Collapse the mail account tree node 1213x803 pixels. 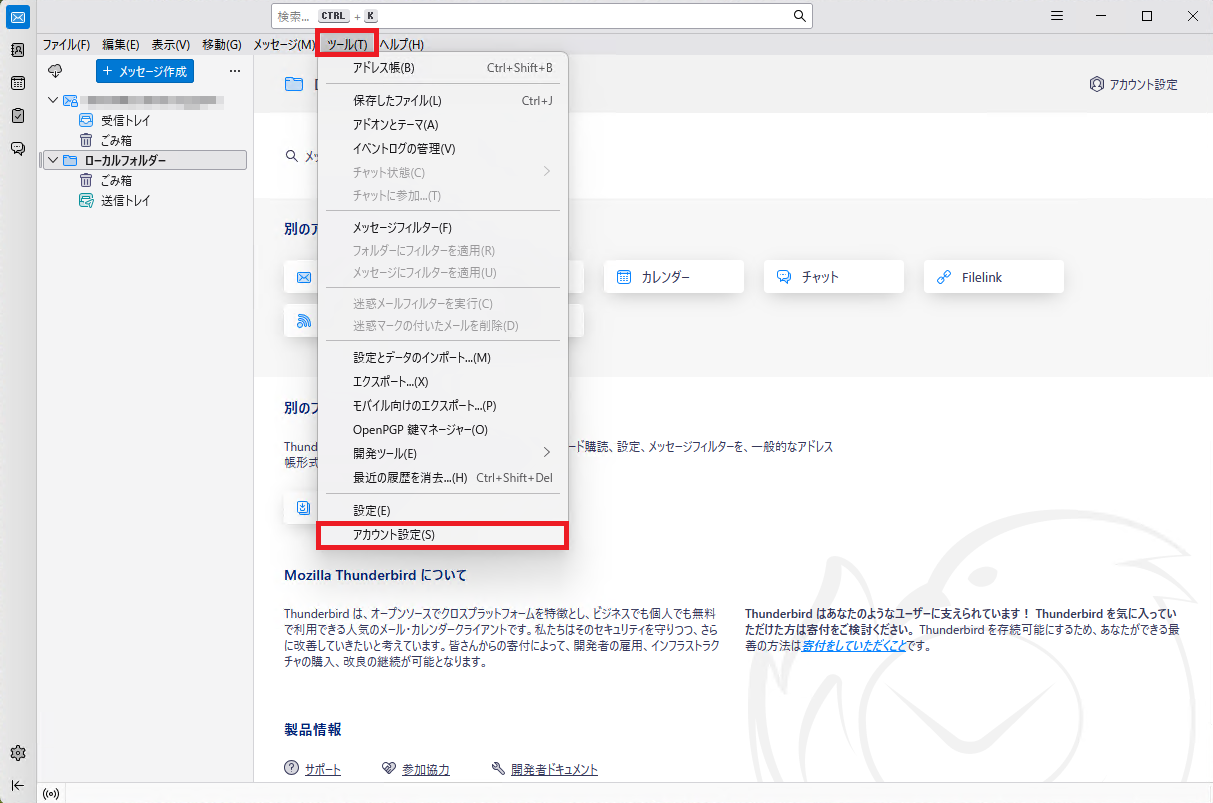pyautogui.click(x=53, y=100)
